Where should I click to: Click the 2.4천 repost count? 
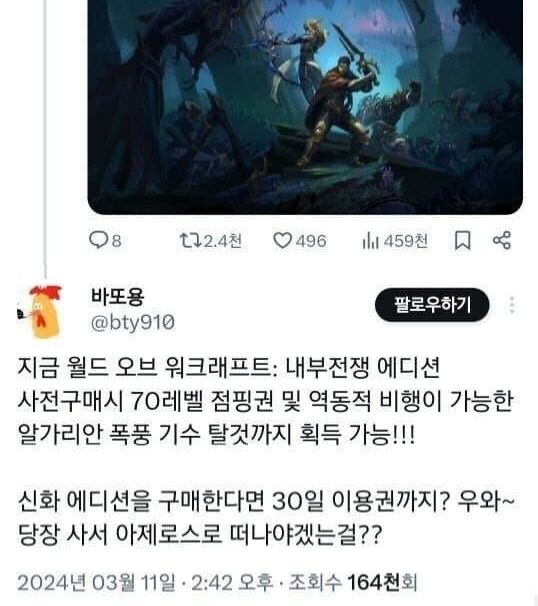click(x=223, y=241)
